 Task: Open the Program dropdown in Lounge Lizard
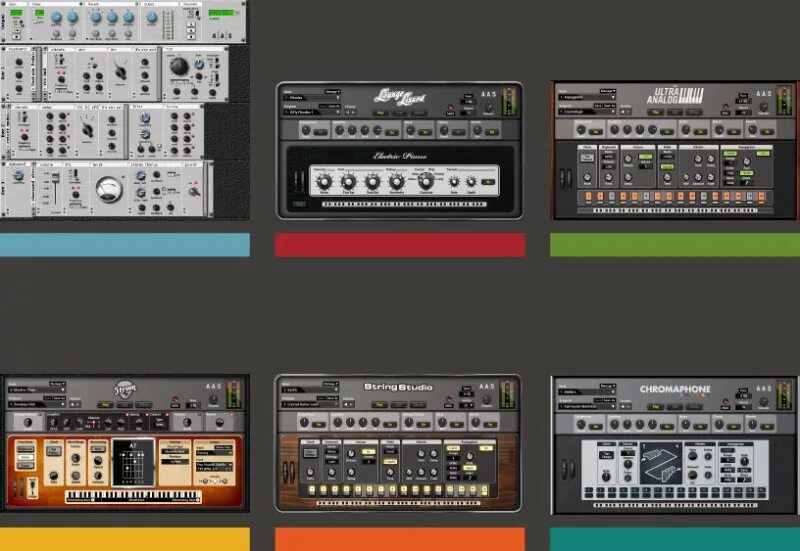coord(312,112)
